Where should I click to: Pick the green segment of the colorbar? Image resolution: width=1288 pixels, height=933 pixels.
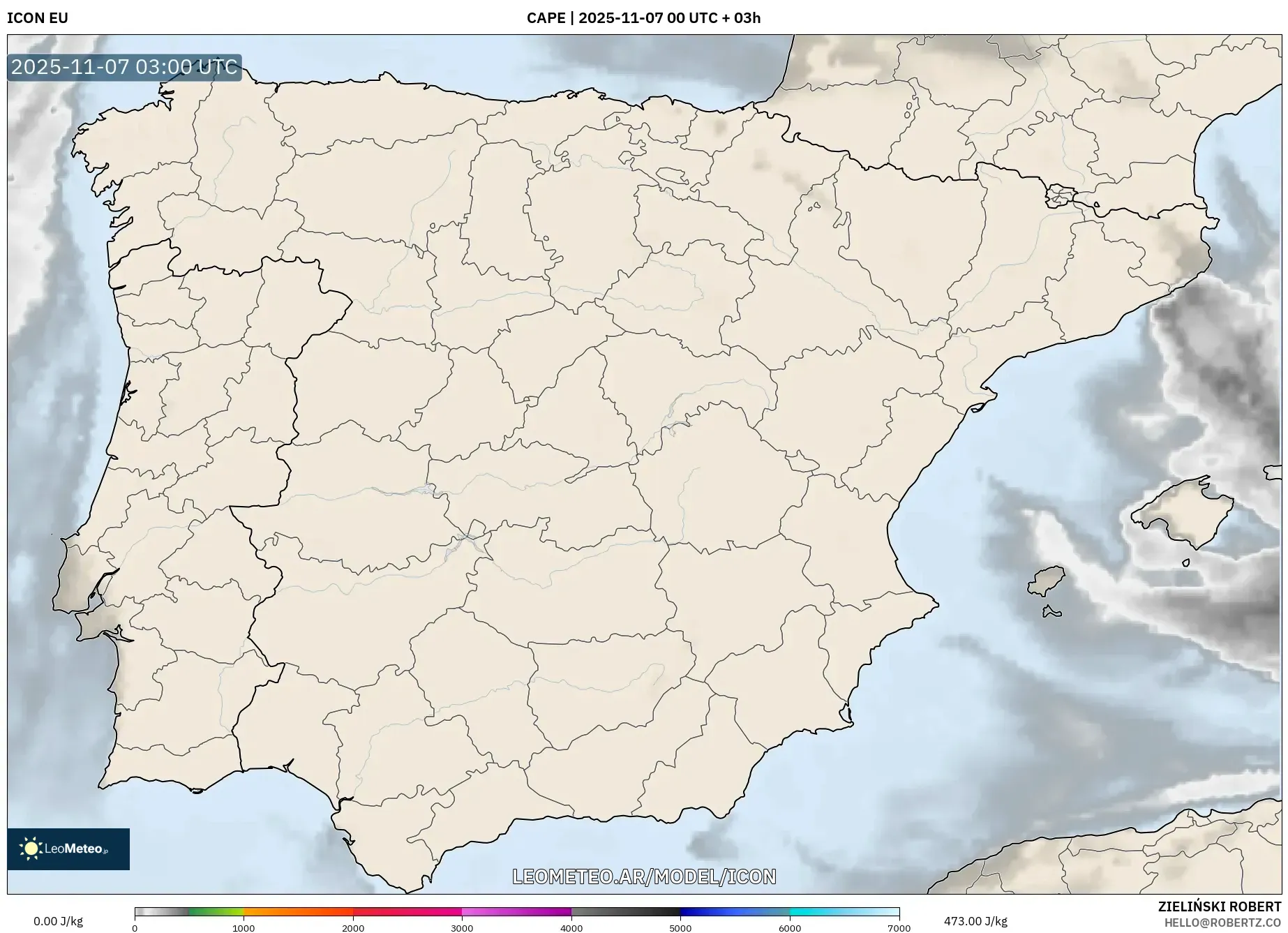[x=216, y=911]
